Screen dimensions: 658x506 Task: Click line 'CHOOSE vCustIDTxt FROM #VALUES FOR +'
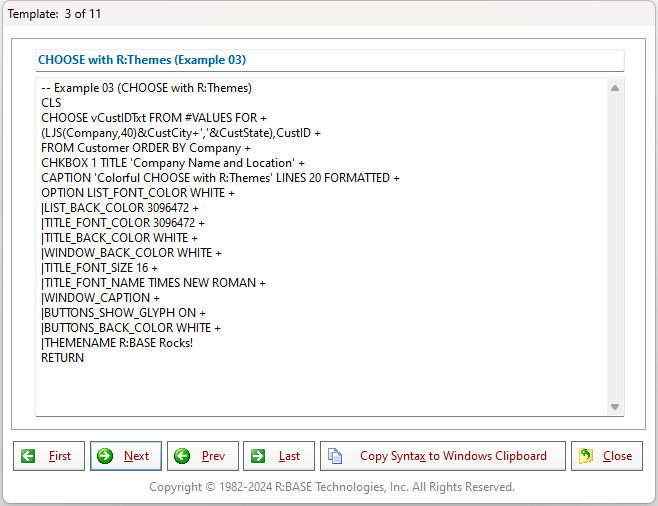point(154,118)
